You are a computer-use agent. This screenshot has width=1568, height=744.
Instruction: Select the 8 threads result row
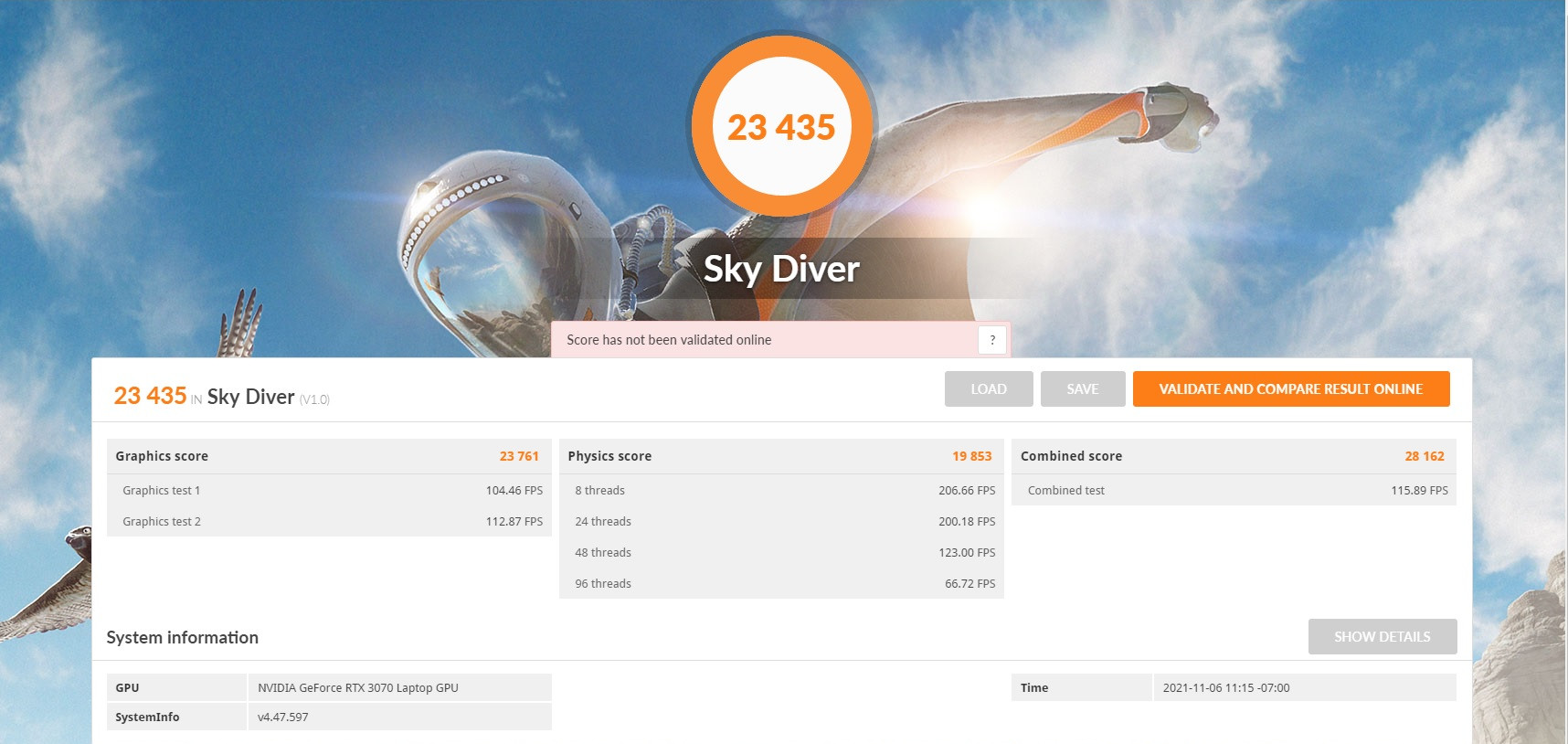pyautogui.click(x=780, y=491)
